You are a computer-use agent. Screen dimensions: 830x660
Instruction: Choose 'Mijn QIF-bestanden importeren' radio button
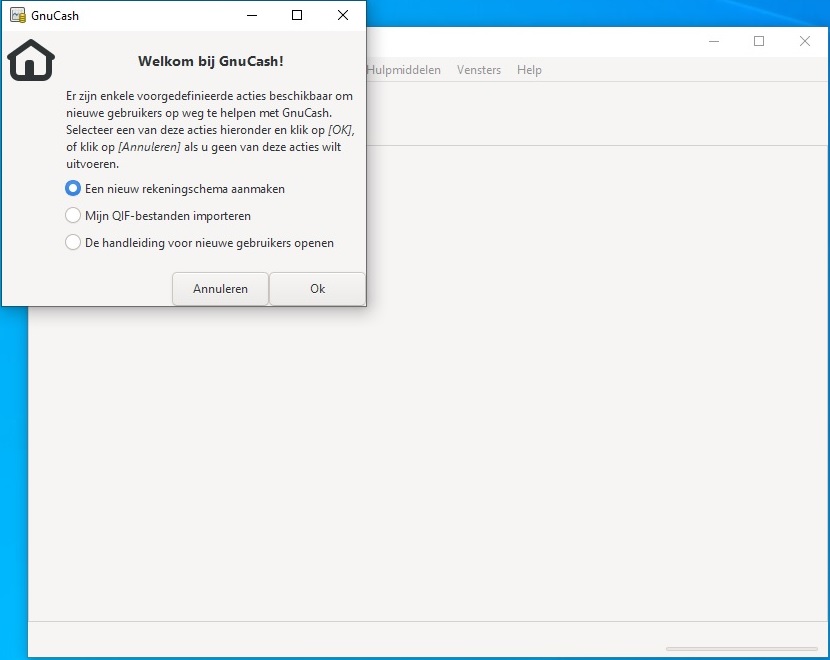[x=73, y=215]
